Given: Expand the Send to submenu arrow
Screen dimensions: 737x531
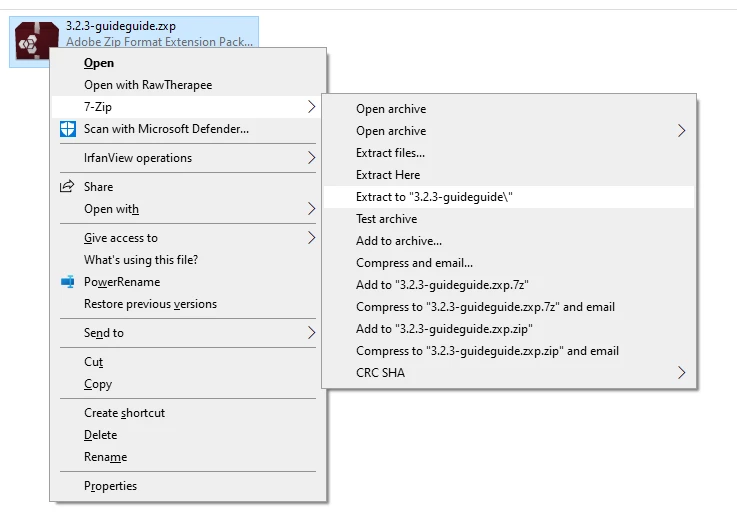Looking at the screenshot, I should [x=311, y=333].
